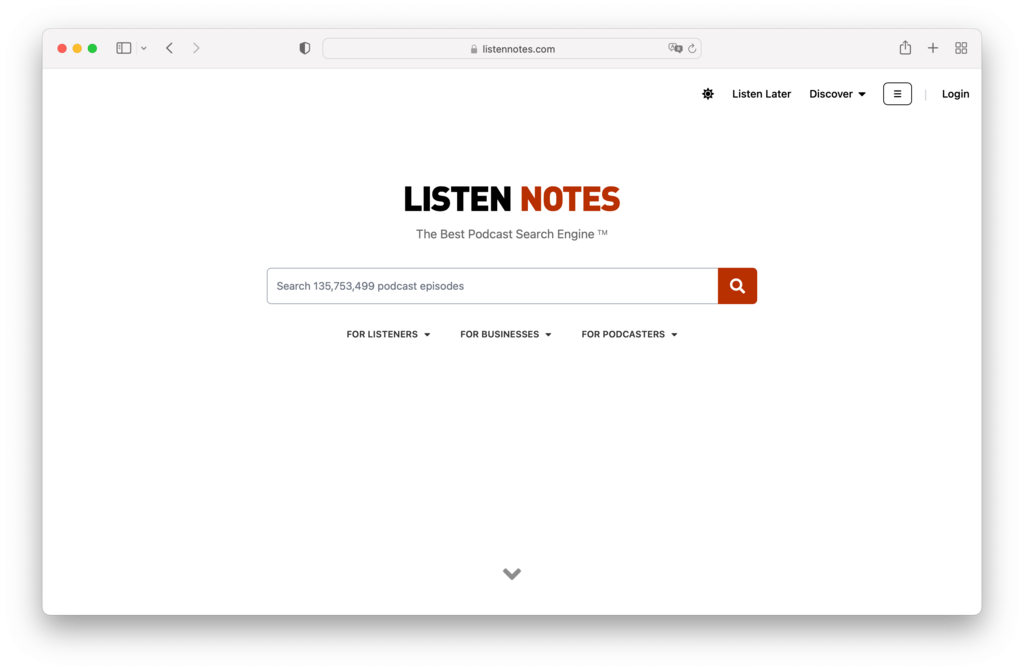The height and width of the screenshot is (671, 1024).
Task: Show the tab overview grid
Action: pos(961,48)
